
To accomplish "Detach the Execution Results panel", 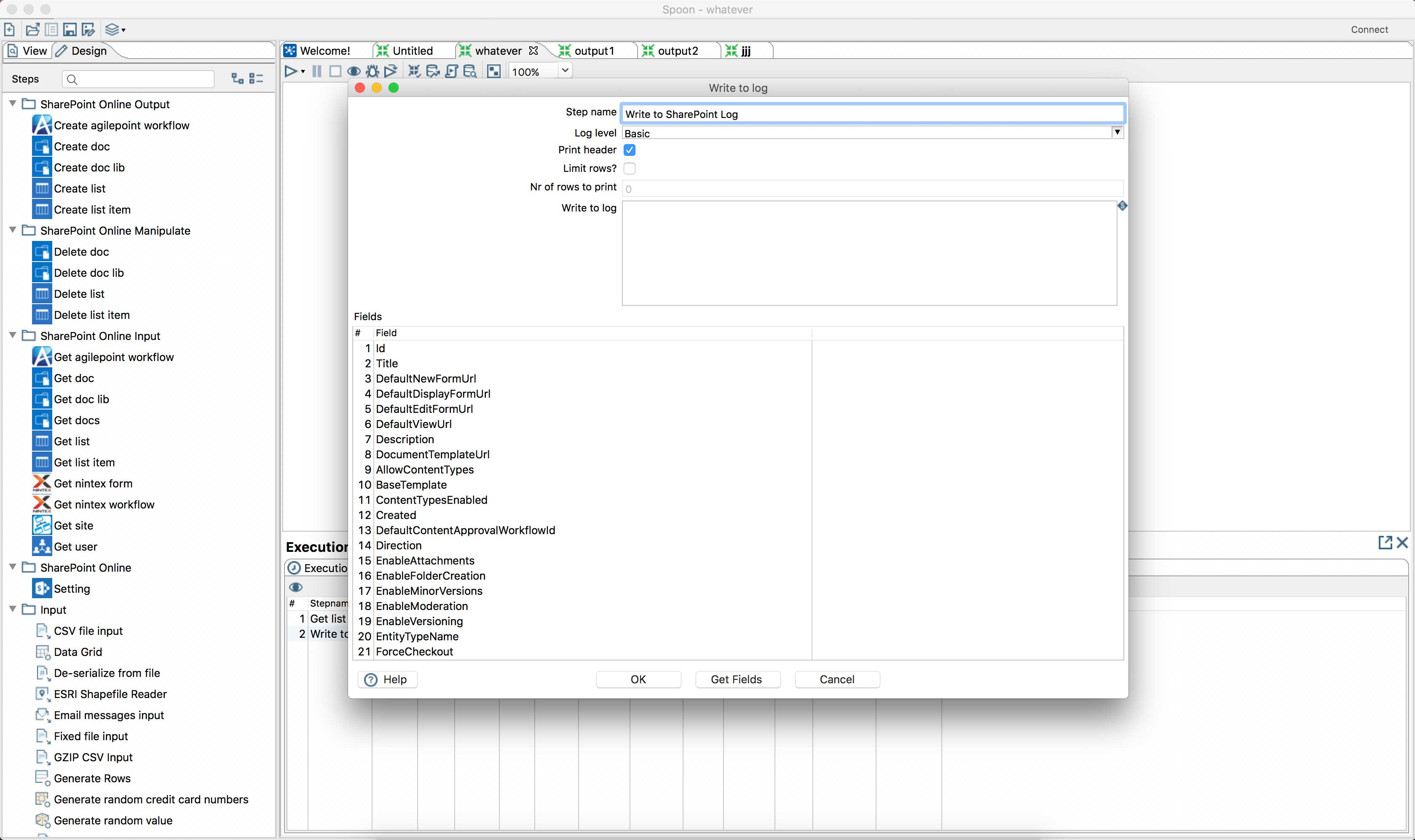I will [x=1384, y=542].
